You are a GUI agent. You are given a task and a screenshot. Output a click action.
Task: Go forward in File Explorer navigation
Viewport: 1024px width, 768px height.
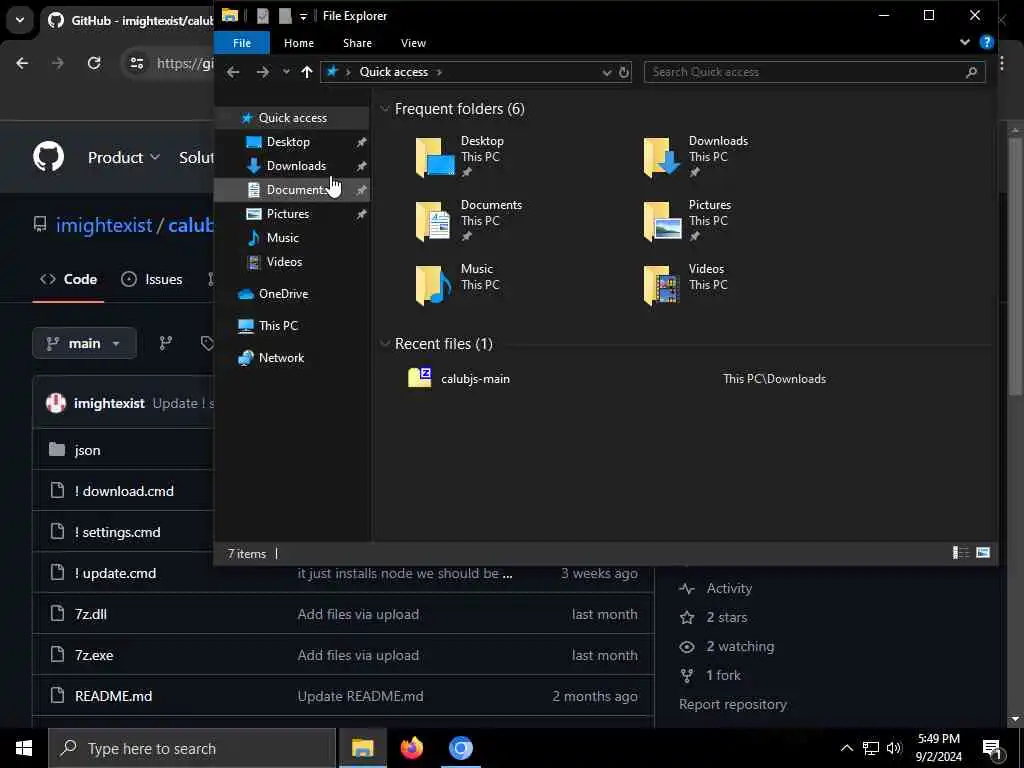(263, 72)
